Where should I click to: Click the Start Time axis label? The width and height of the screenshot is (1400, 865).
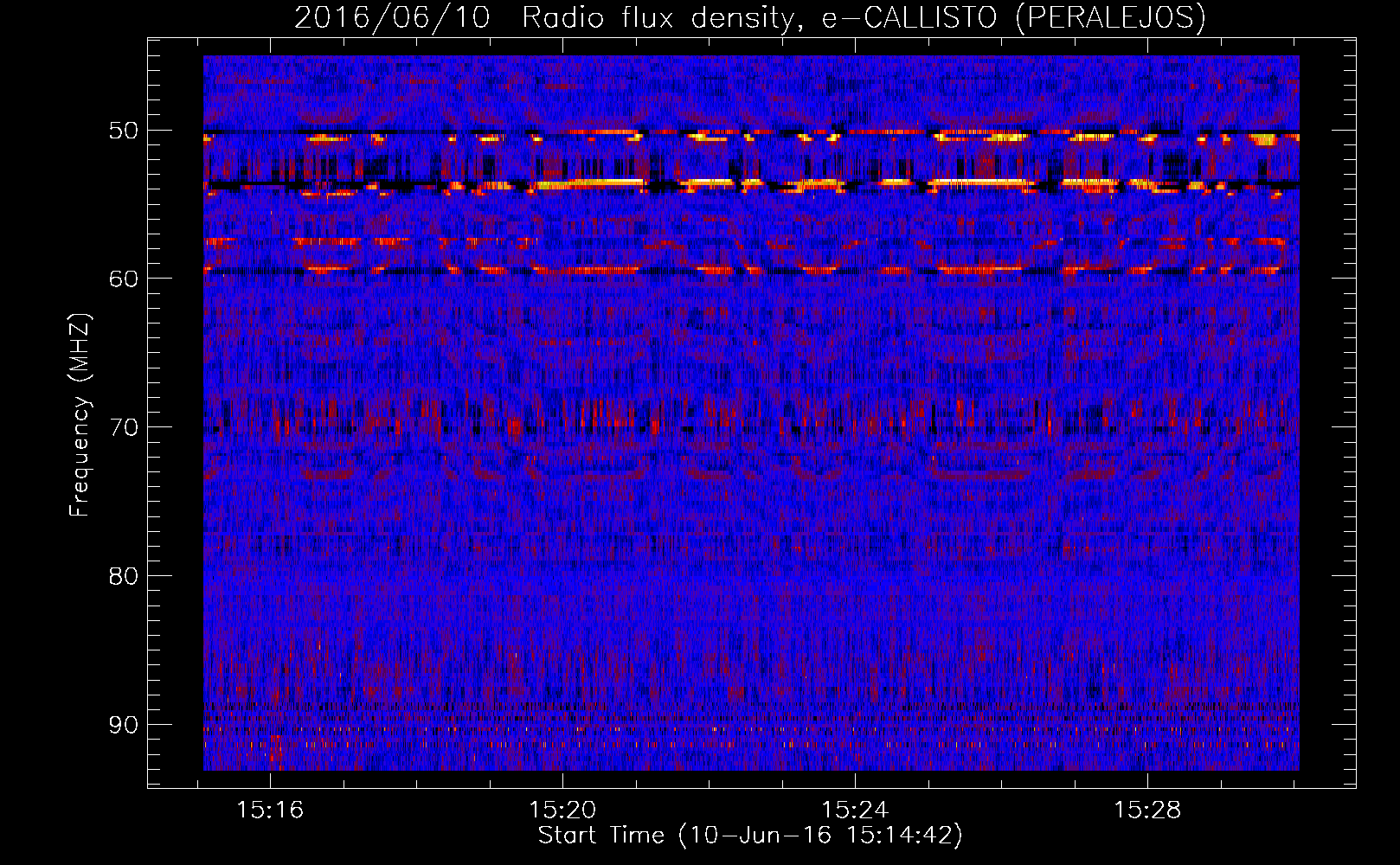[750, 836]
